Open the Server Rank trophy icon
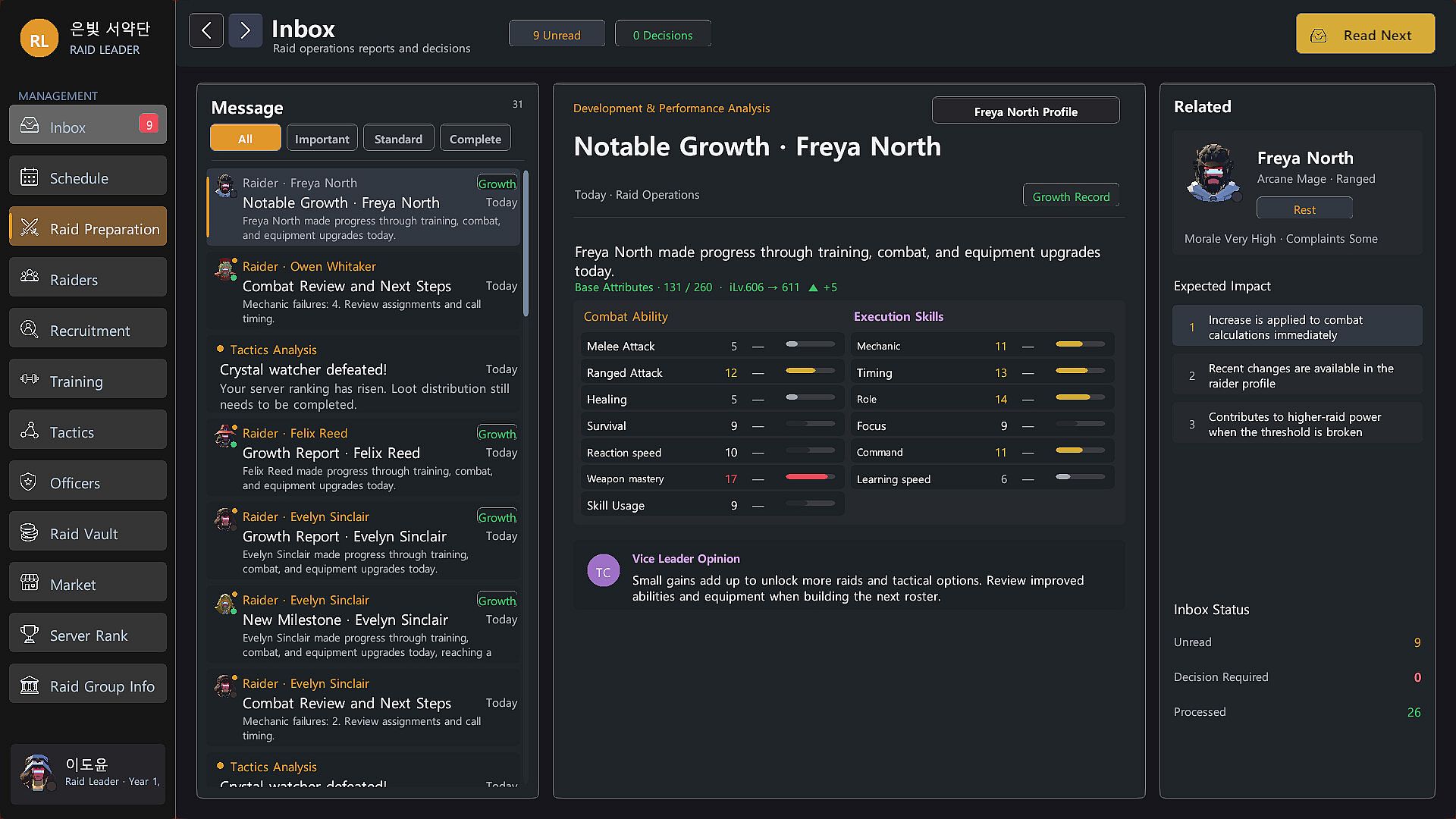The width and height of the screenshot is (1456, 819). (30, 635)
